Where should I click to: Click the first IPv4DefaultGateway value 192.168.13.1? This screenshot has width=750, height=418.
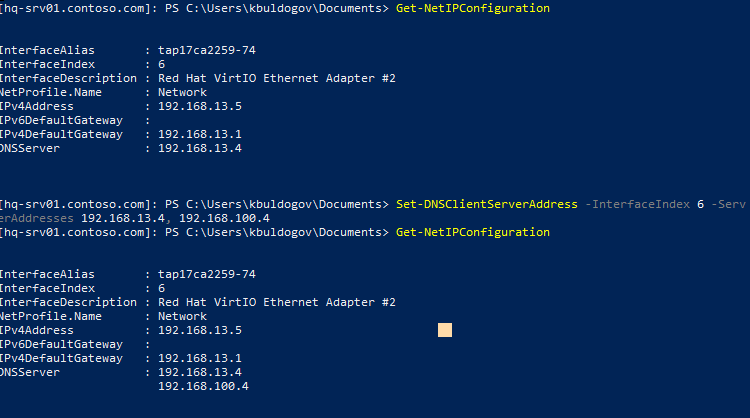(x=200, y=134)
